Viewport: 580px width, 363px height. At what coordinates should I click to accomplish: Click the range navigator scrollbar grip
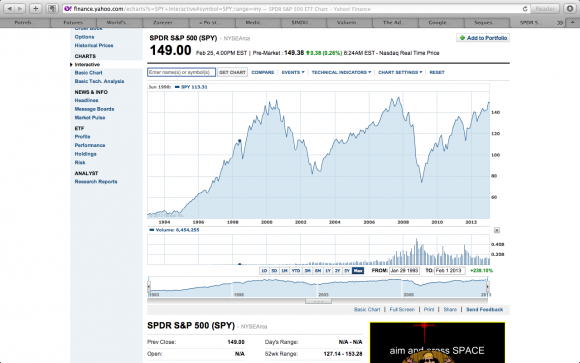pyautogui.click(x=318, y=301)
